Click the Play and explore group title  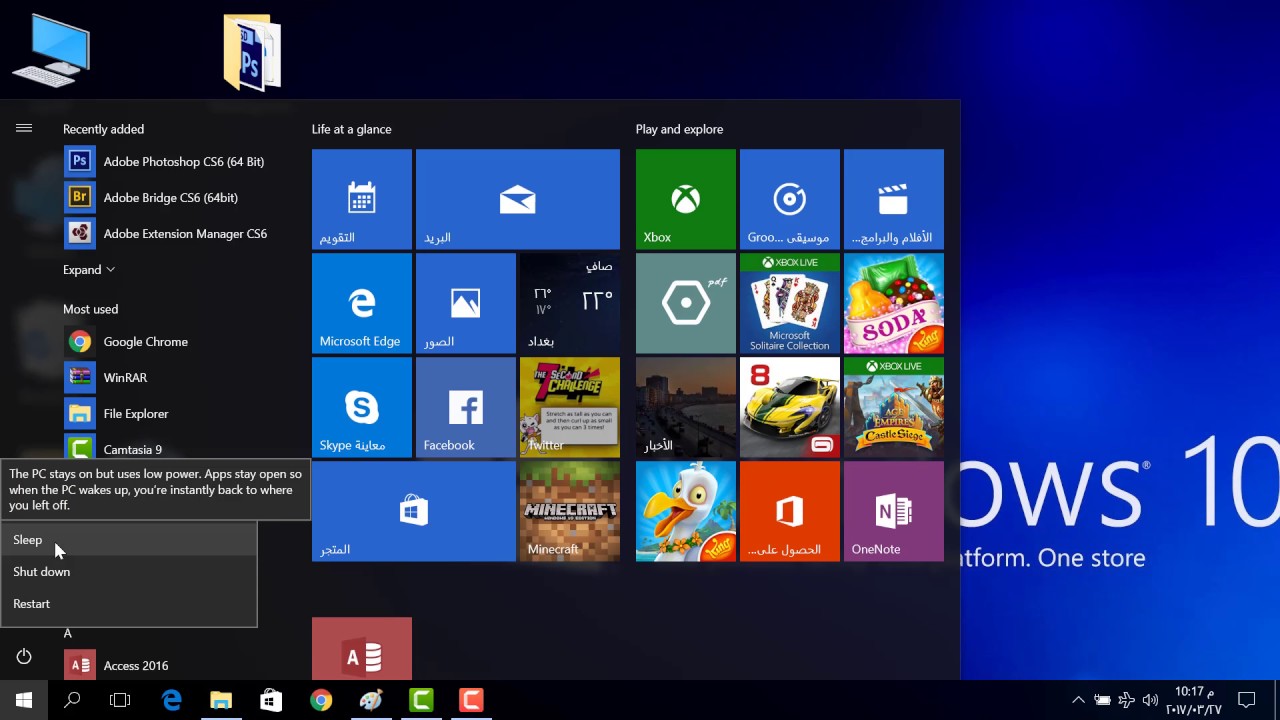pyautogui.click(x=679, y=129)
